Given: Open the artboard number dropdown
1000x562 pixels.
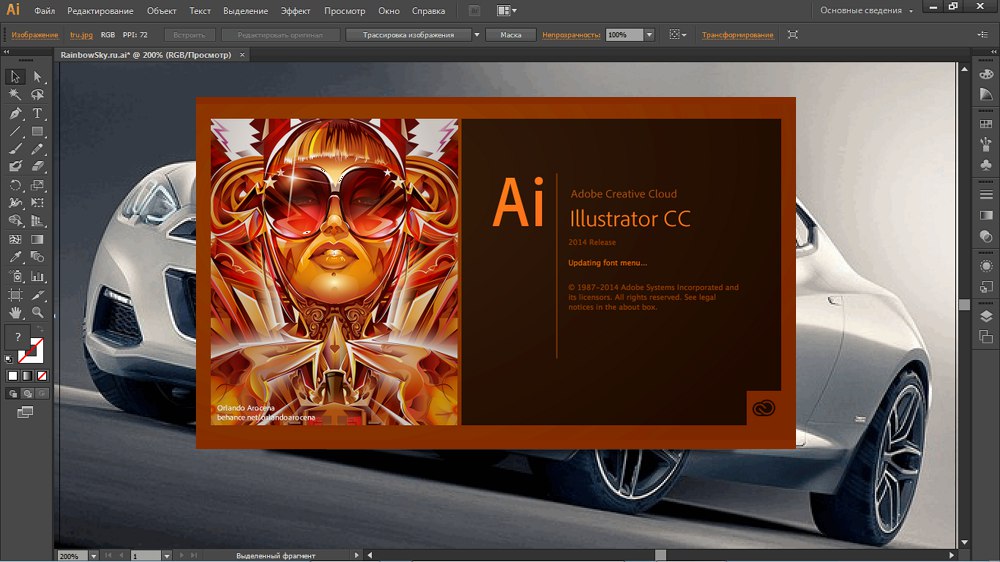Looking at the screenshot, I should (166, 556).
